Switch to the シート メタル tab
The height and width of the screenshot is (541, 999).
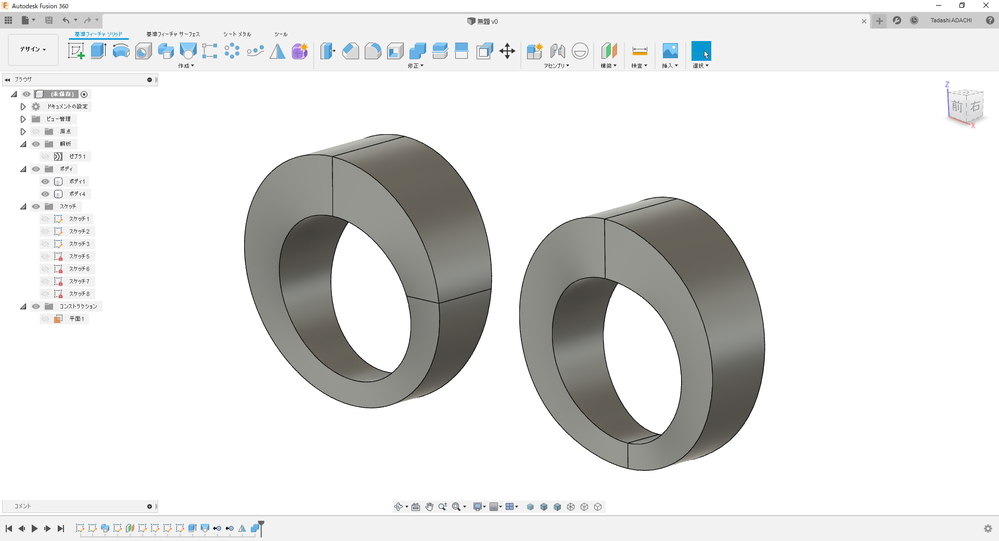coord(237,34)
